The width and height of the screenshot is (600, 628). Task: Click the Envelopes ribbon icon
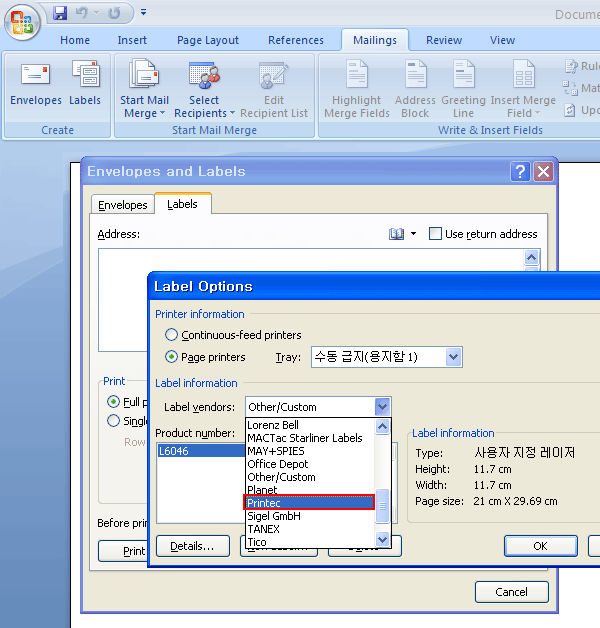36,83
